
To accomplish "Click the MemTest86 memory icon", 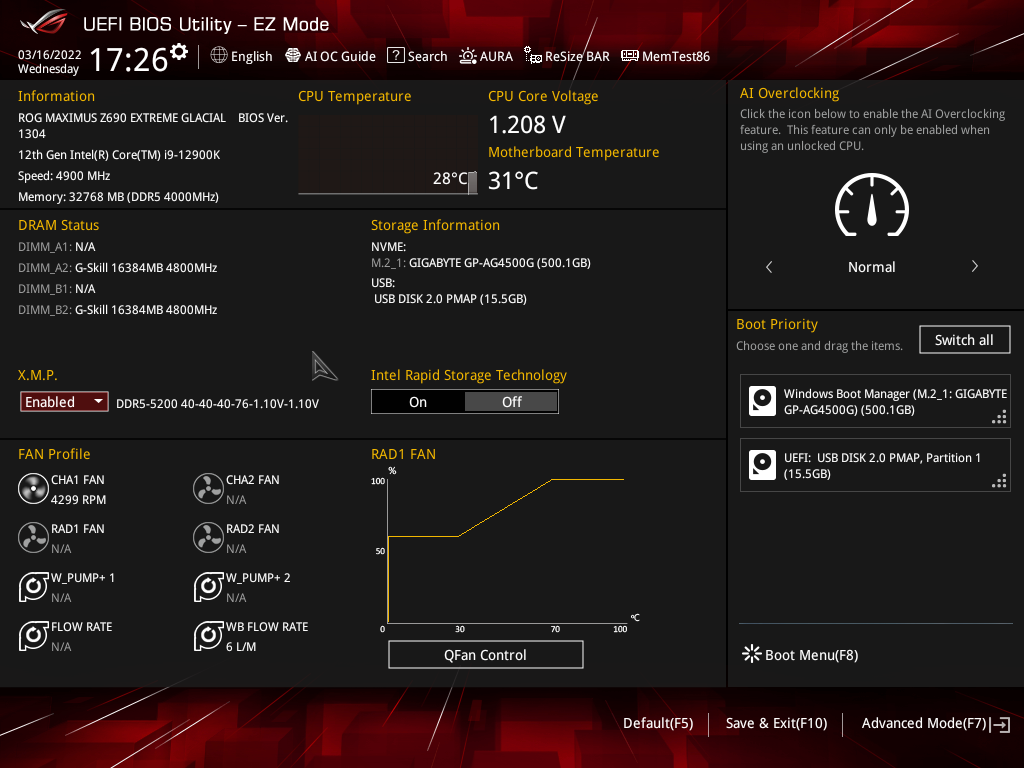I will pos(630,56).
